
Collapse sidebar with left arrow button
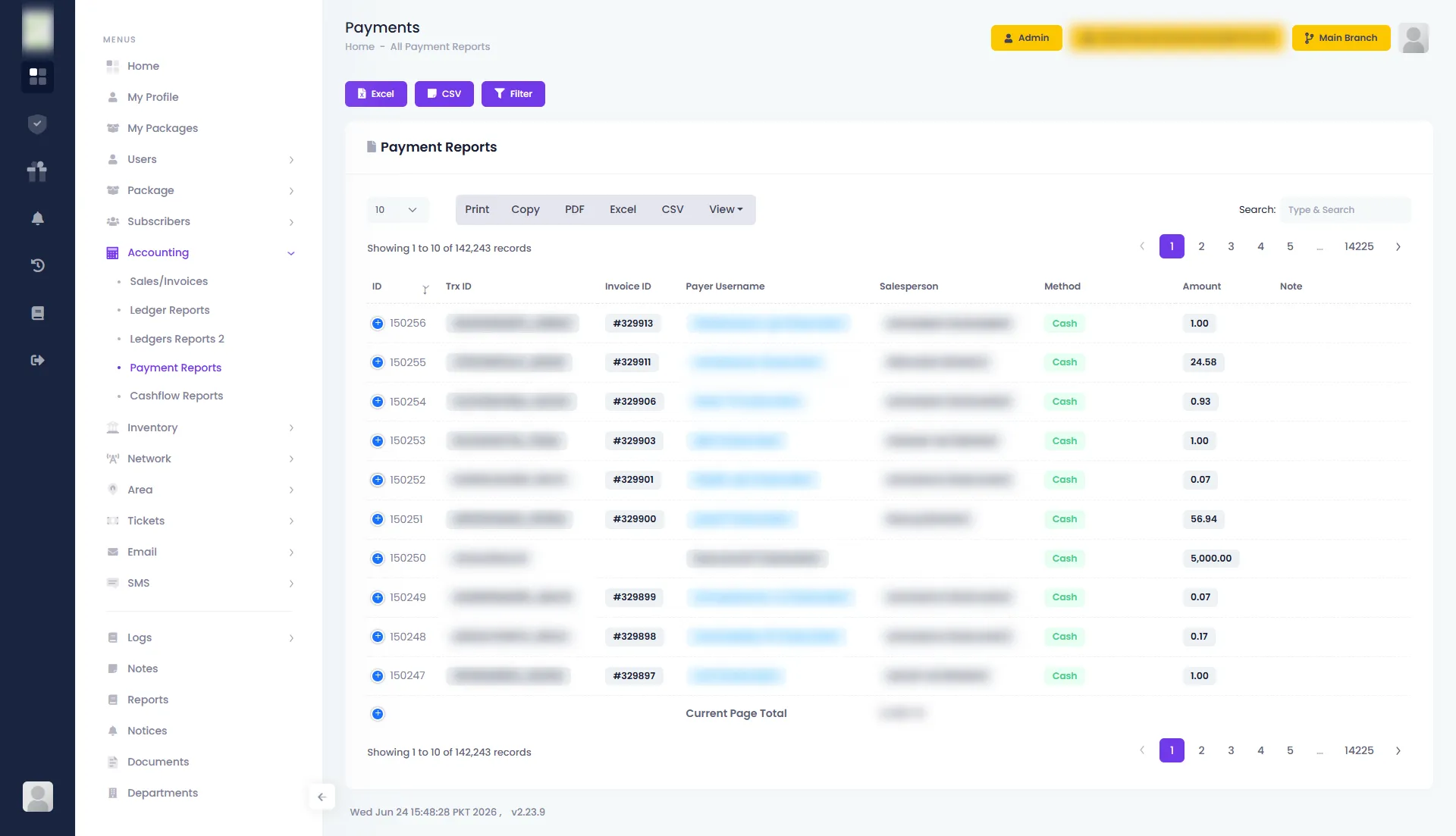pyautogui.click(x=322, y=797)
